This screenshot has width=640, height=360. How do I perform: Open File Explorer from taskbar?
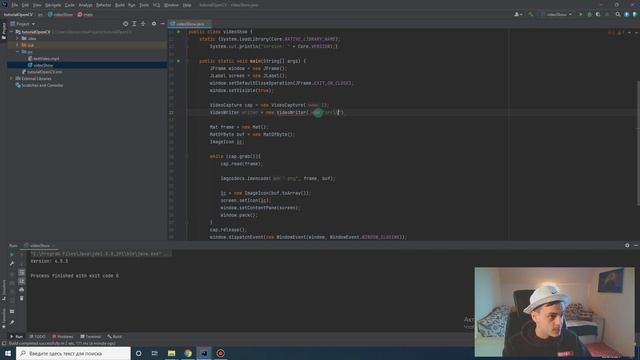(x=171, y=353)
